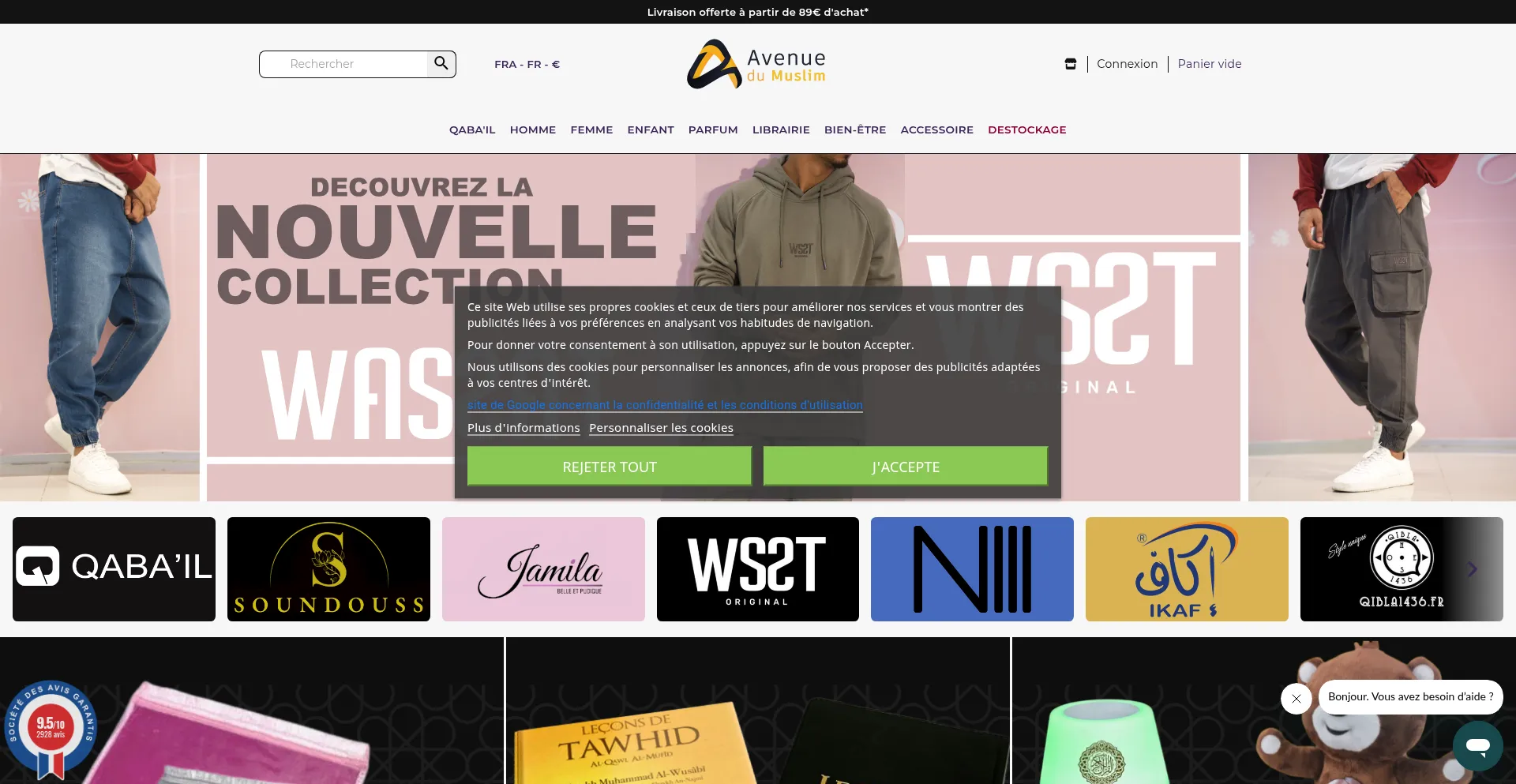This screenshot has width=1516, height=784.
Task: Click the grey cargo pants banner image
Action: tap(1382, 328)
